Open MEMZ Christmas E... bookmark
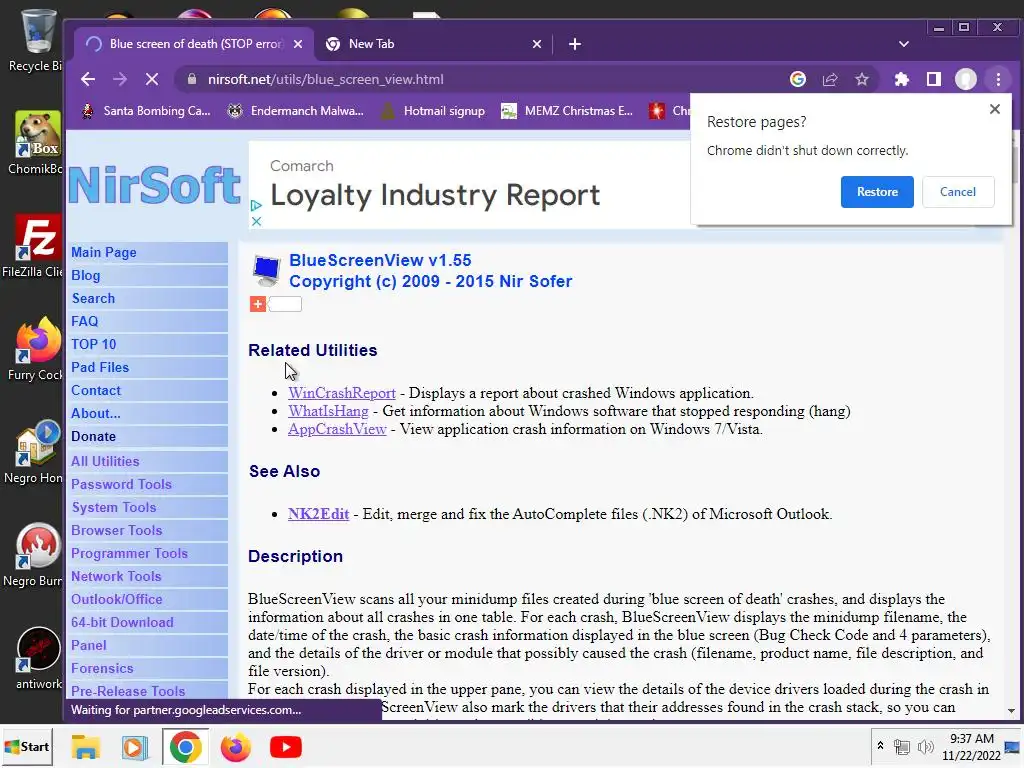Viewport: 1024px width, 768px height. [567, 111]
